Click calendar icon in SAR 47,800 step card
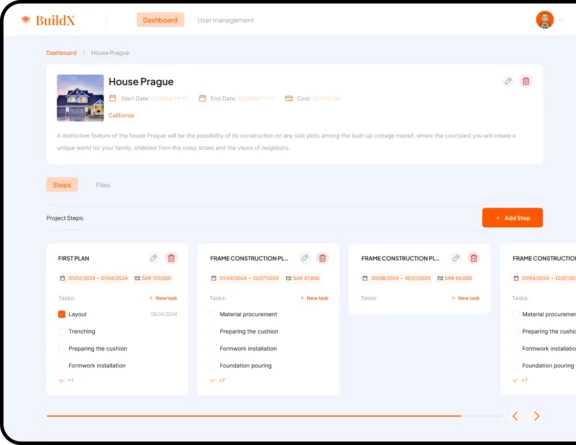576x445 pixels. click(x=213, y=278)
